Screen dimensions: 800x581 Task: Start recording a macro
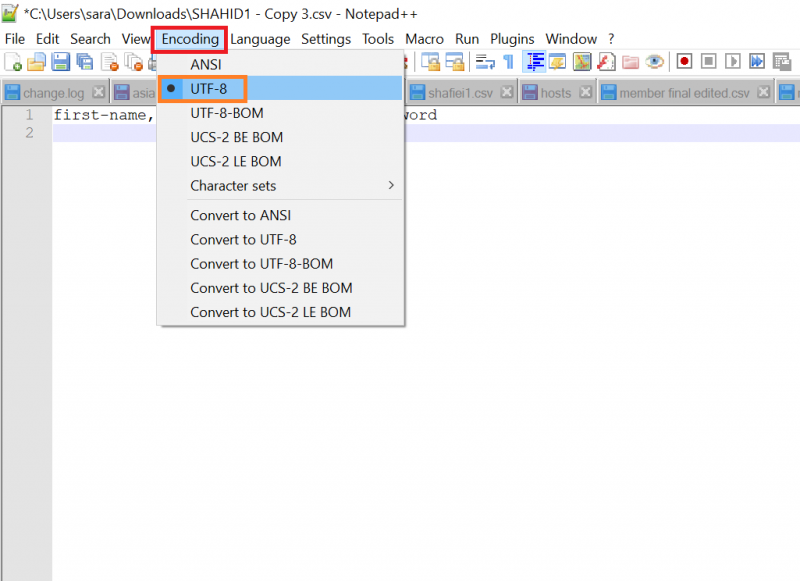(684, 62)
